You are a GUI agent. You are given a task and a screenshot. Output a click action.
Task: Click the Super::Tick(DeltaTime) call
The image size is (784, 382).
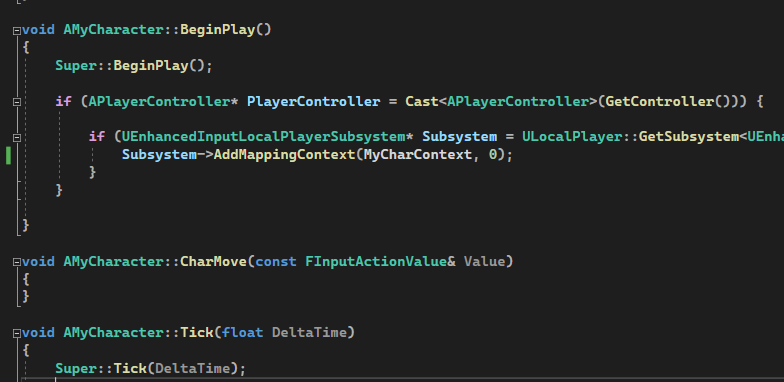(x=150, y=368)
